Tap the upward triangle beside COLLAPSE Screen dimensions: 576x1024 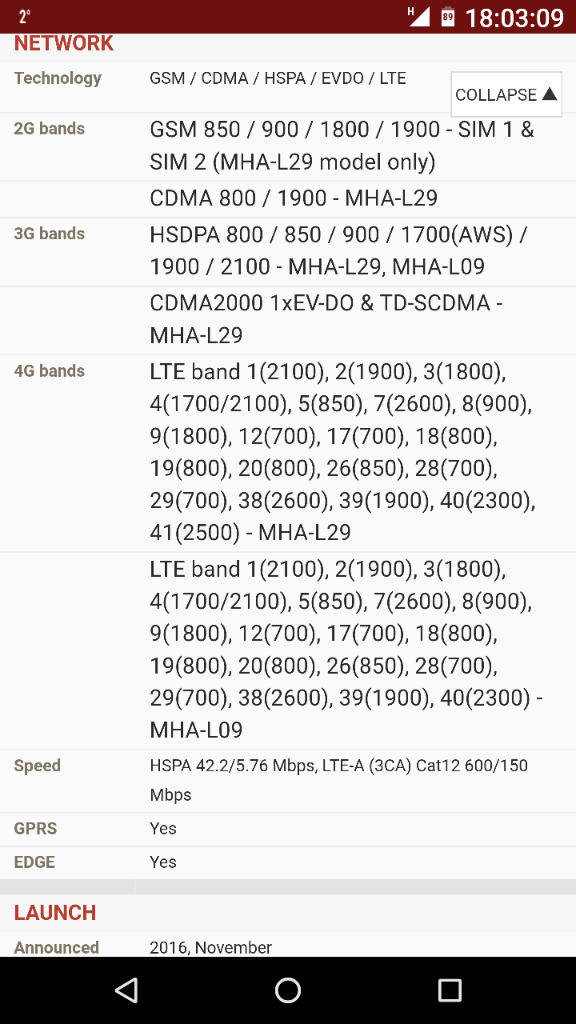point(549,94)
